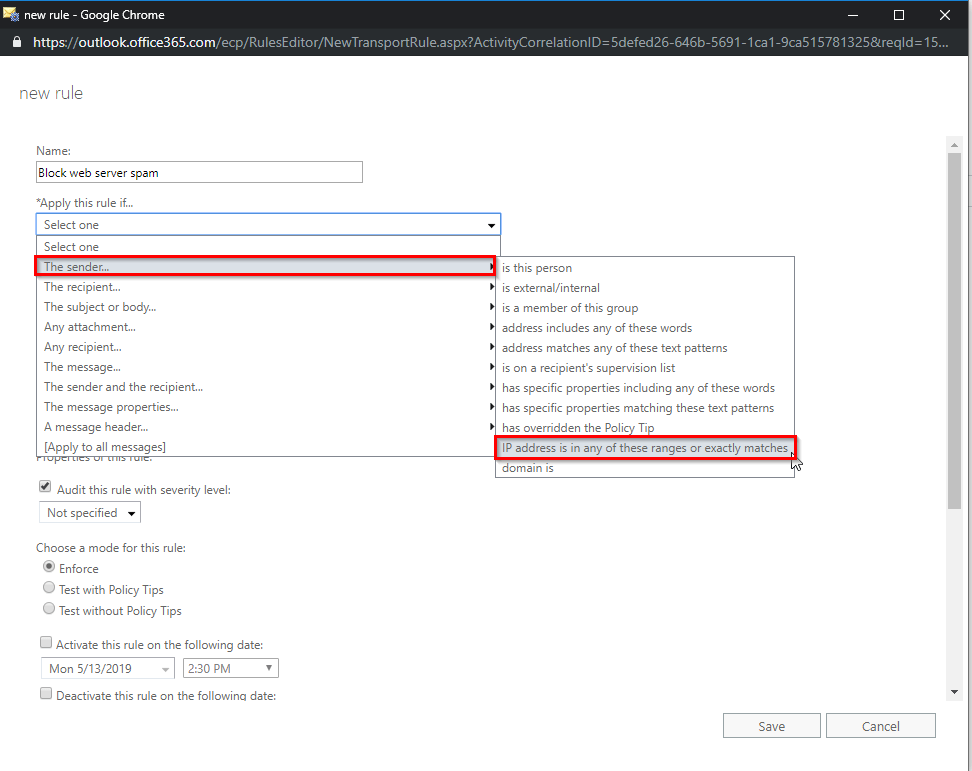
Task: Enable "Activate this rule on the following date"
Action: (46, 642)
